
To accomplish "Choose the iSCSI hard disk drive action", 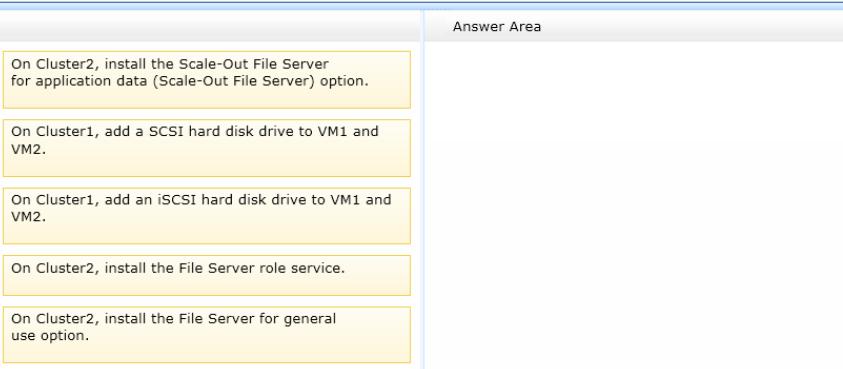I will pyautogui.click(x=206, y=216).
